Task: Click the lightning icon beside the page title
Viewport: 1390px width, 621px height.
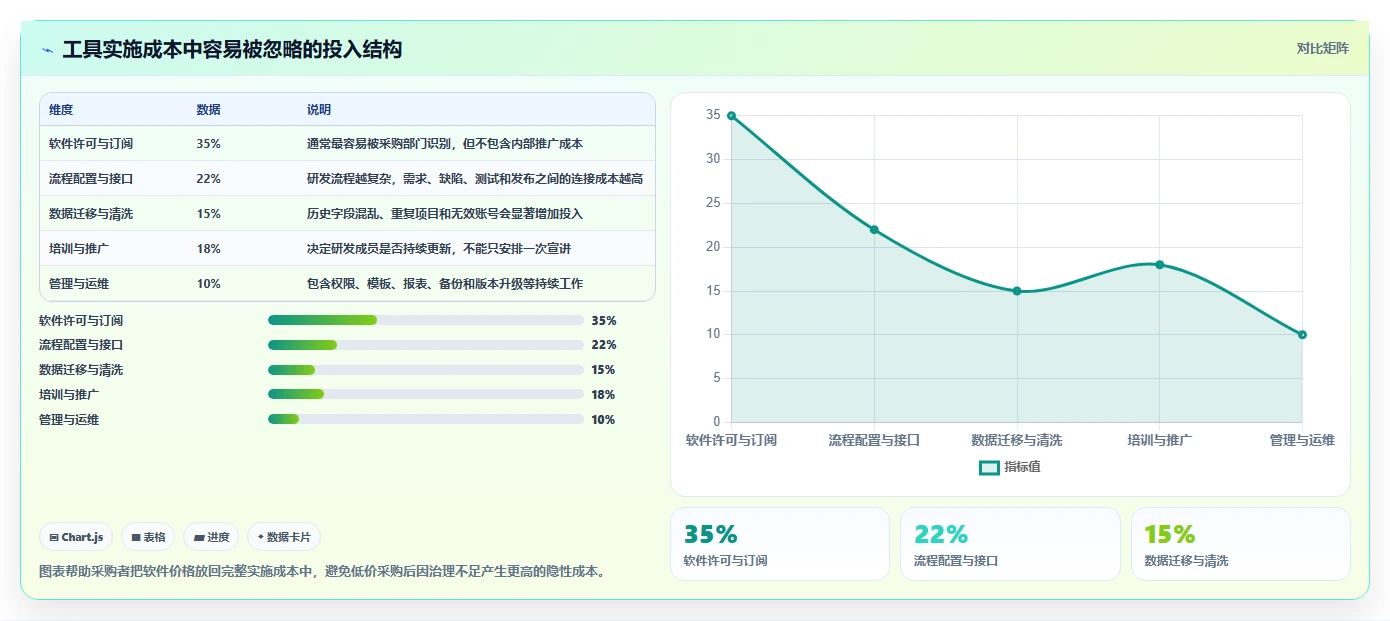Action: [x=47, y=49]
